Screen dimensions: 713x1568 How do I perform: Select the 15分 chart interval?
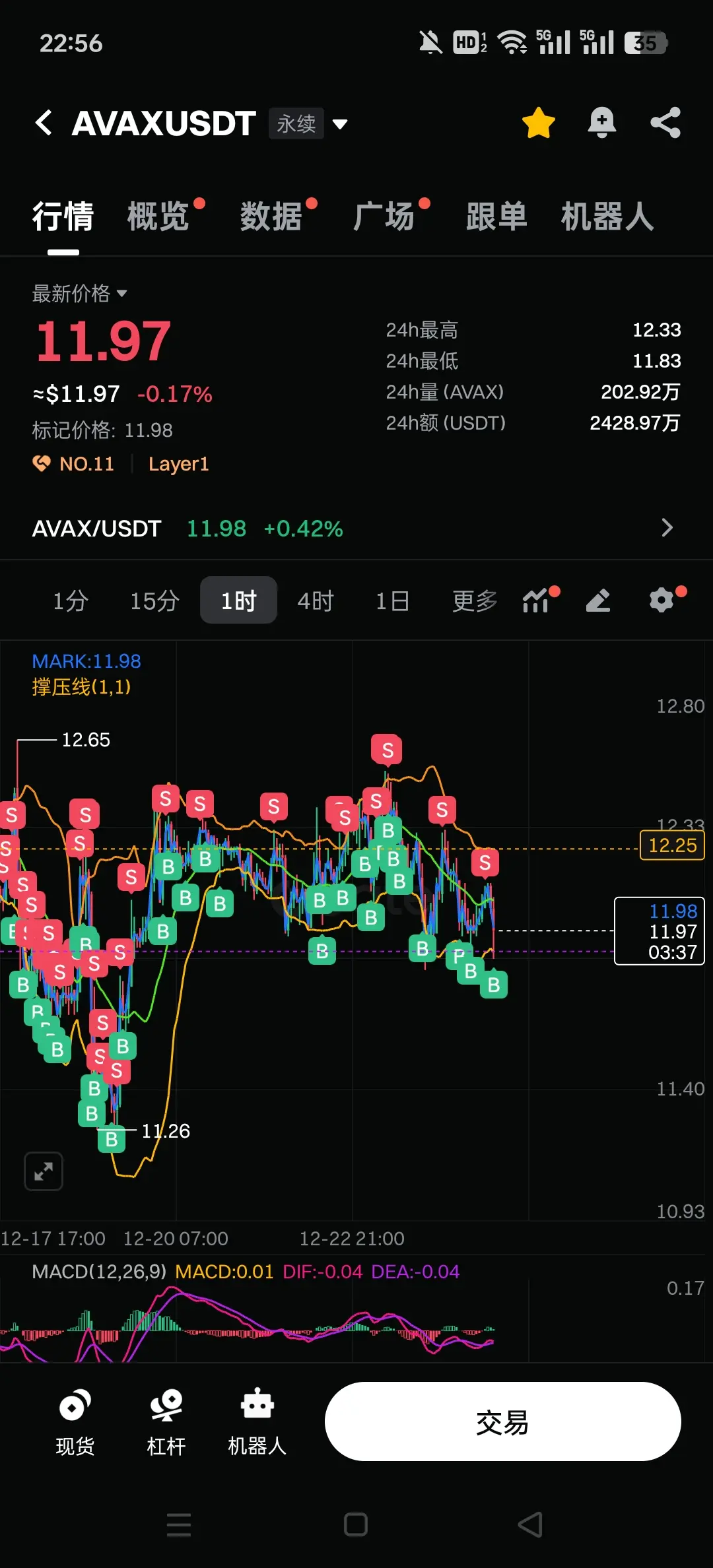click(154, 601)
